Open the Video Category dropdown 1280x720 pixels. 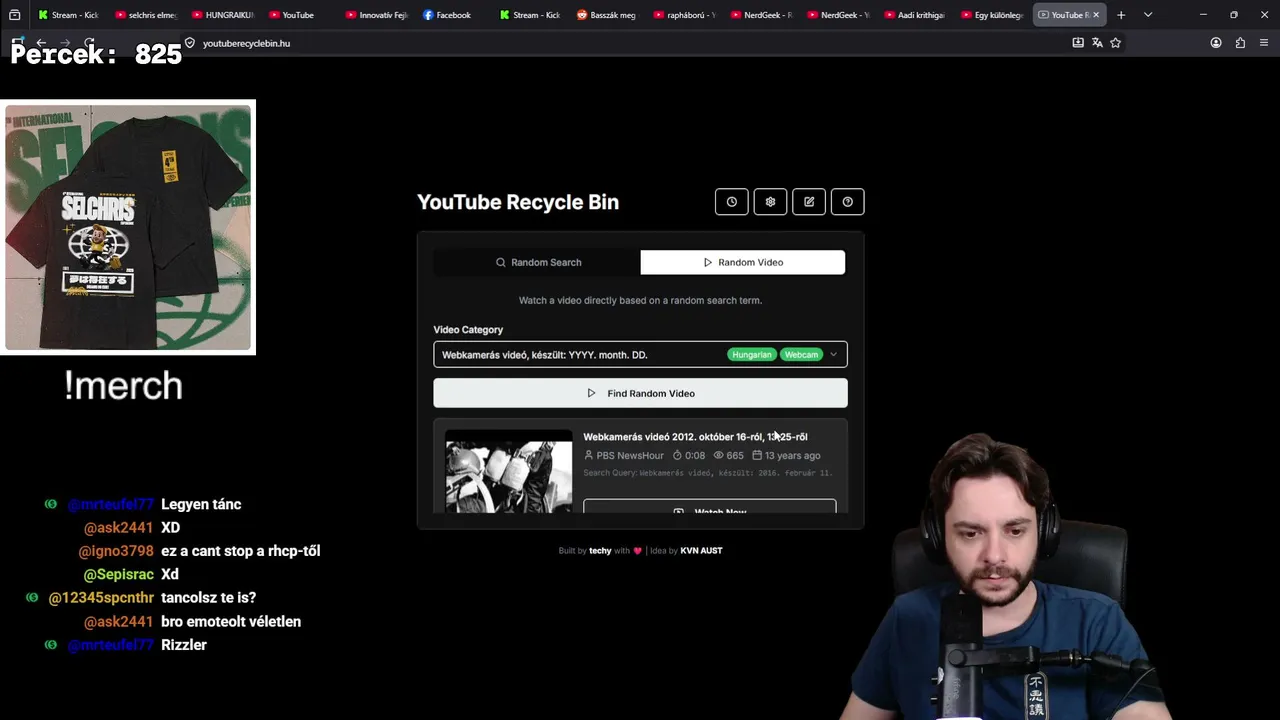click(640, 354)
